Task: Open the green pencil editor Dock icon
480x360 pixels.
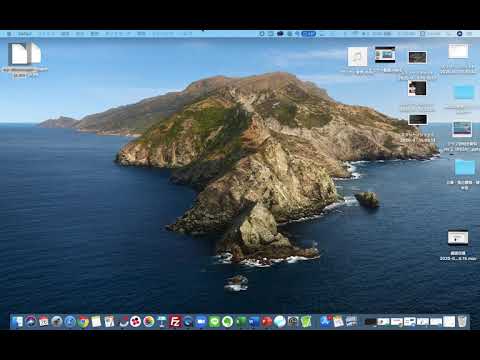Action: [x=306, y=322]
